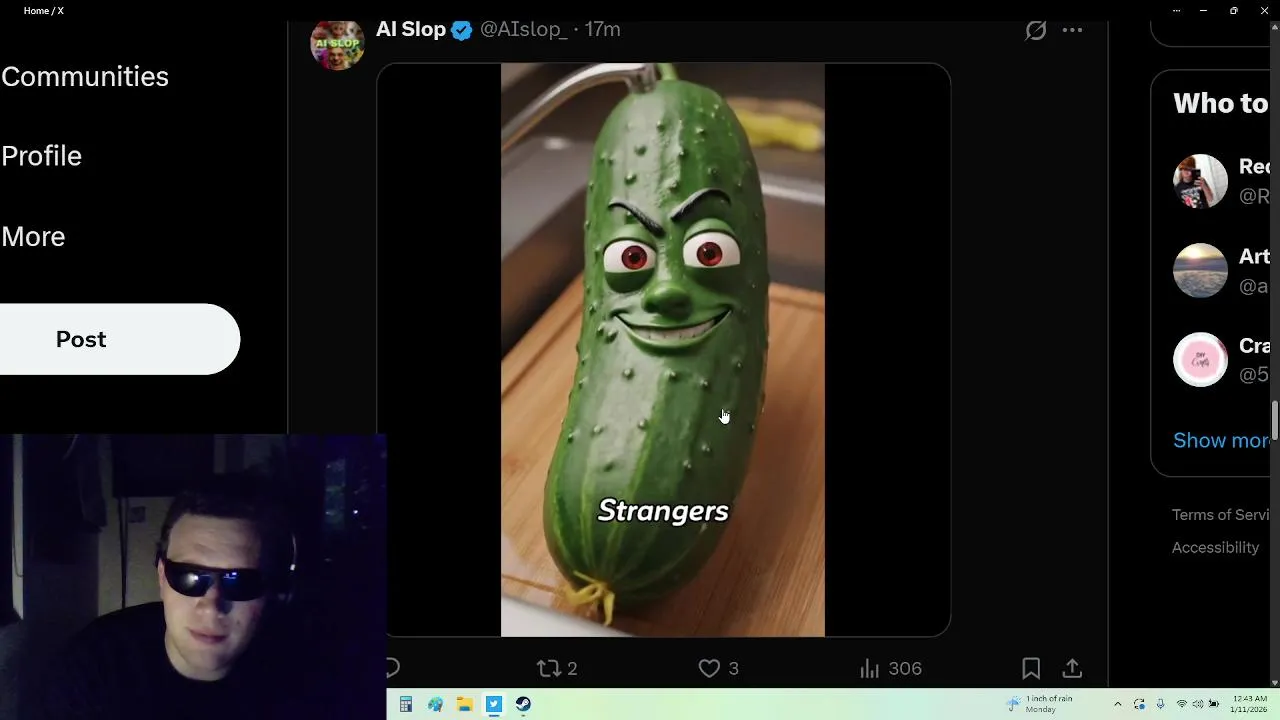Screen dimensions: 1280x720
Task: Open File Explorer from the taskbar
Action: click(464, 704)
